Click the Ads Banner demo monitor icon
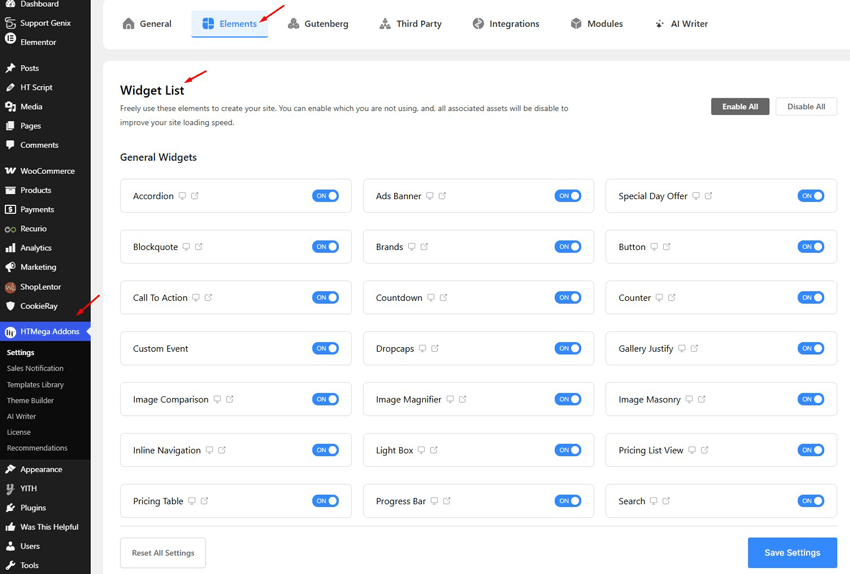This screenshot has width=850, height=574. [429, 196]
